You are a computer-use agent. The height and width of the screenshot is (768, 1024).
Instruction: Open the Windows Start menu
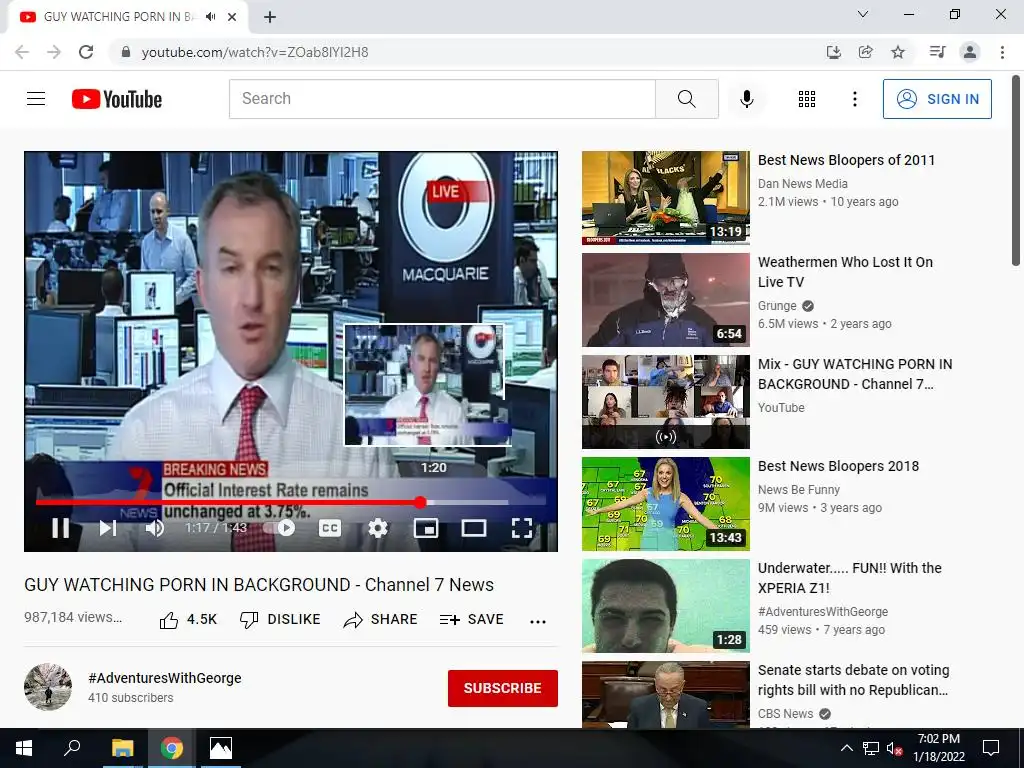(x=24, y=748)
